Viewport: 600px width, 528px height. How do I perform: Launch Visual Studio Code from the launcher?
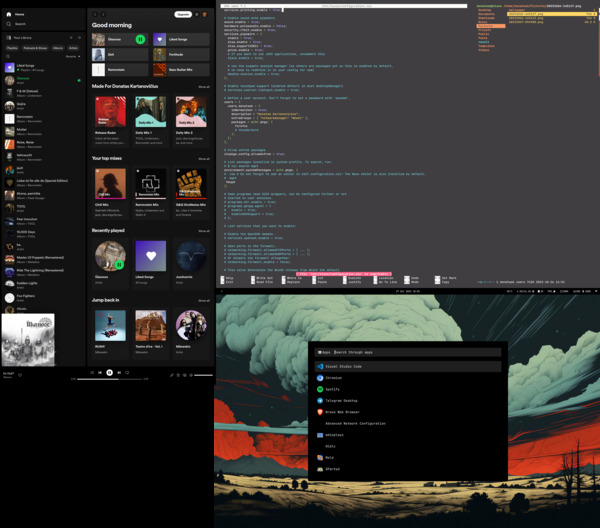click(x=408, y=366)
